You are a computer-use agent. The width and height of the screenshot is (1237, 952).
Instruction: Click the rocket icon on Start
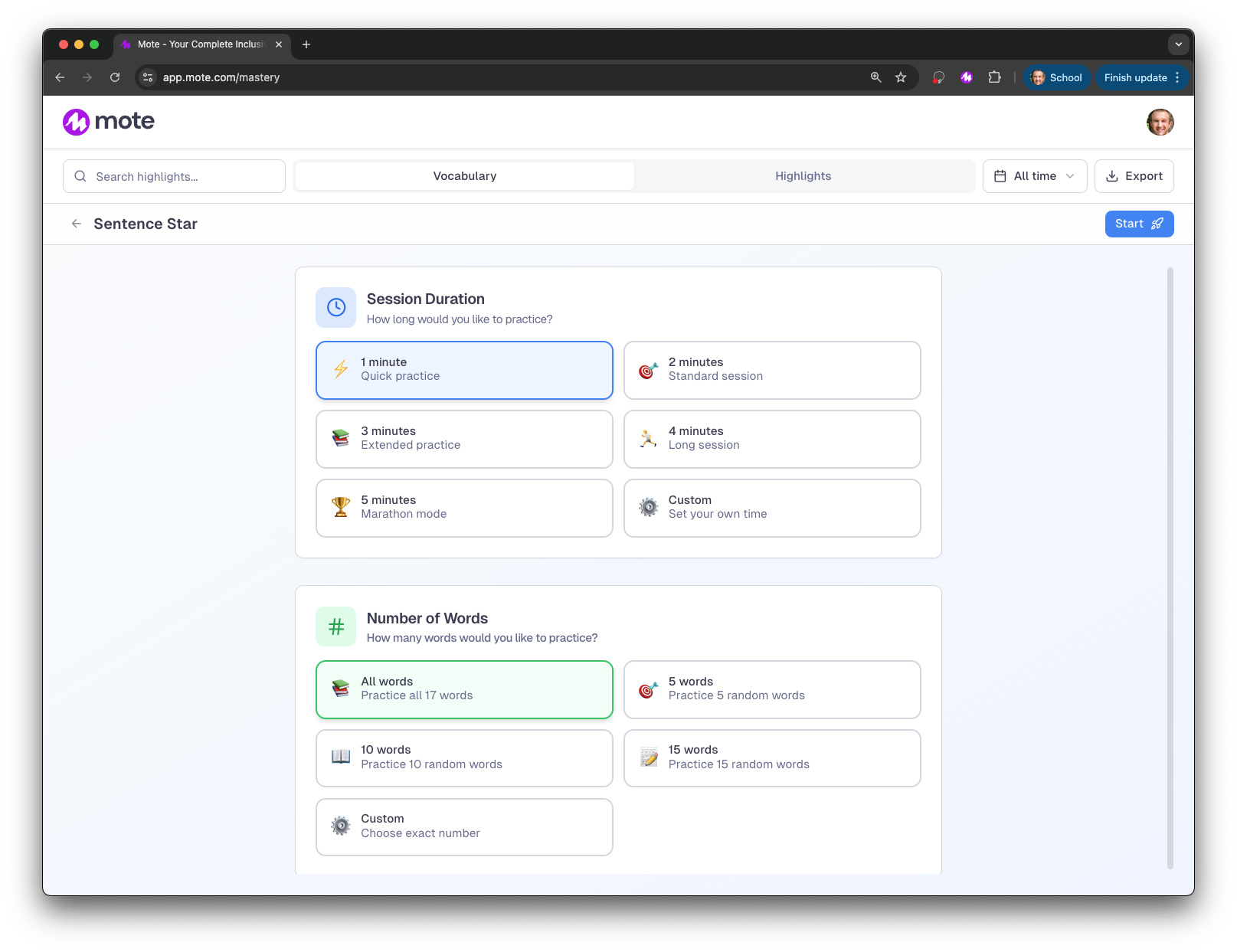click(1157, 224)
